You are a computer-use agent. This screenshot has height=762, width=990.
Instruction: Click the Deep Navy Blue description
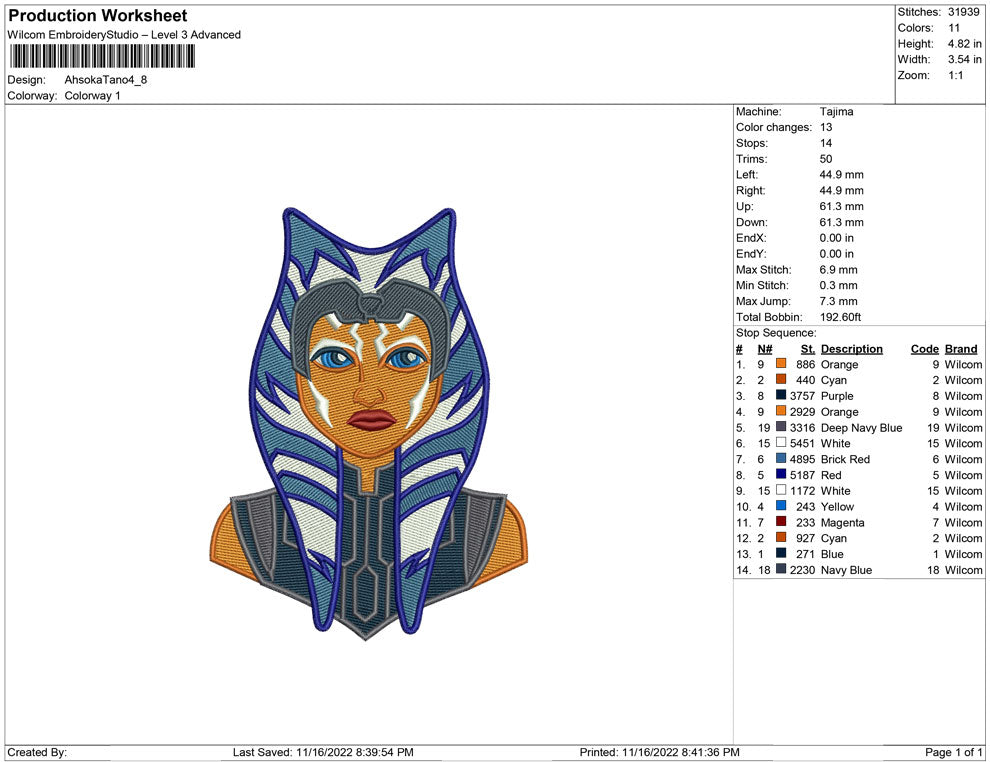tap(861, 427)
